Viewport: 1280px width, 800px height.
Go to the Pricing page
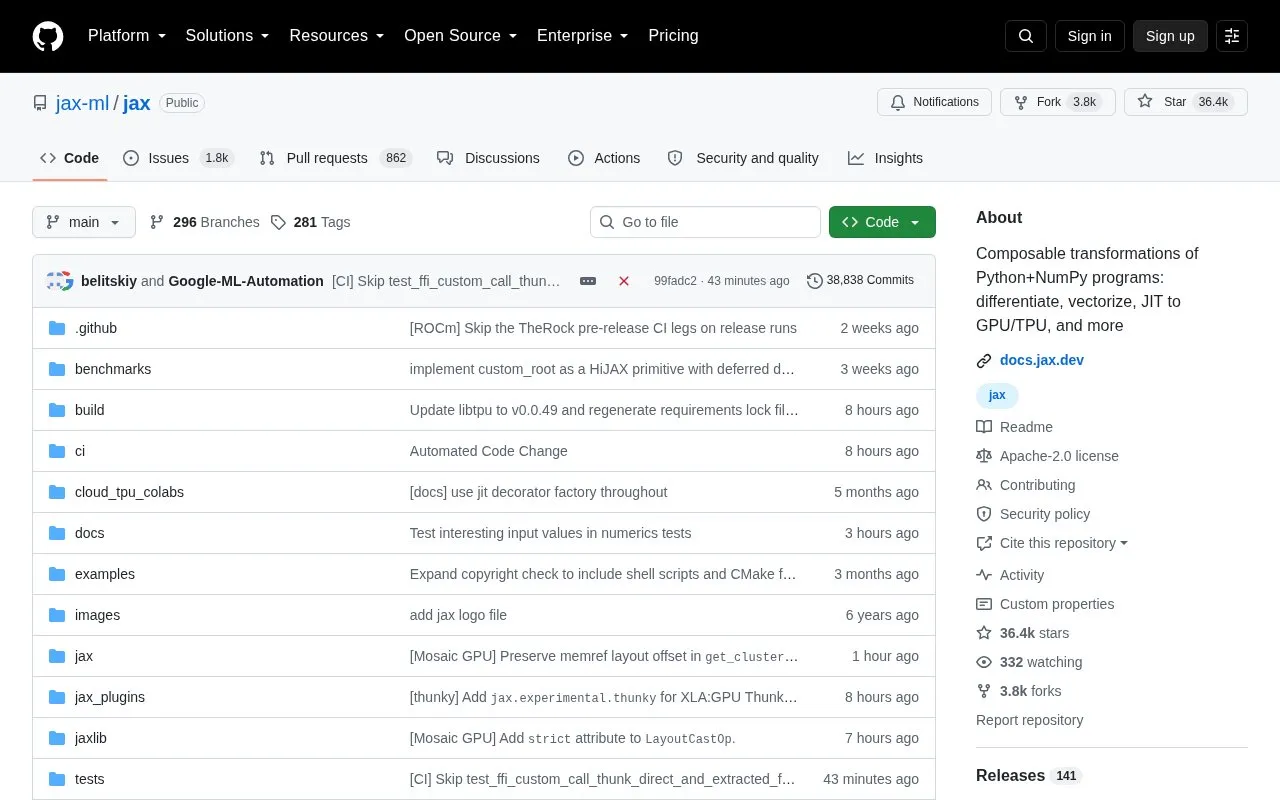pos(673,36)
